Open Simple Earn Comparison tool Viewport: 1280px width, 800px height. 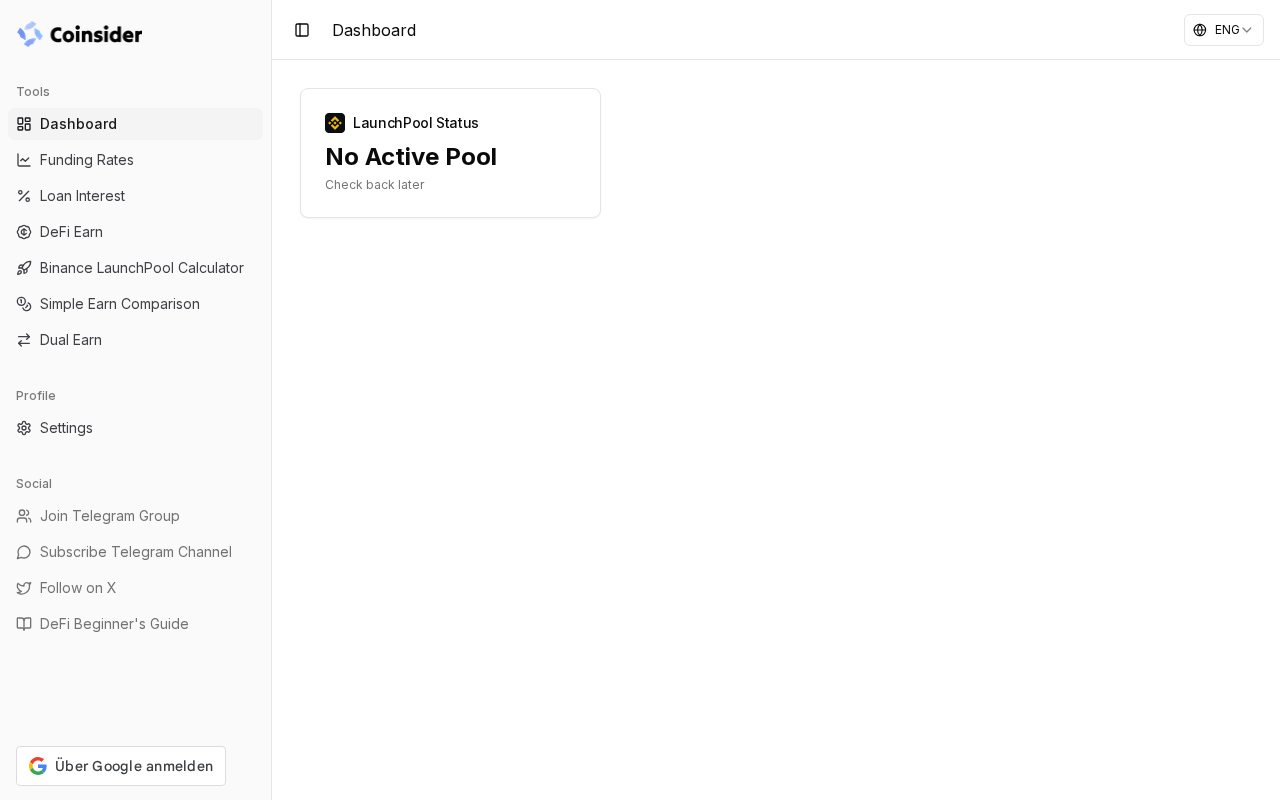pos(120,304)
